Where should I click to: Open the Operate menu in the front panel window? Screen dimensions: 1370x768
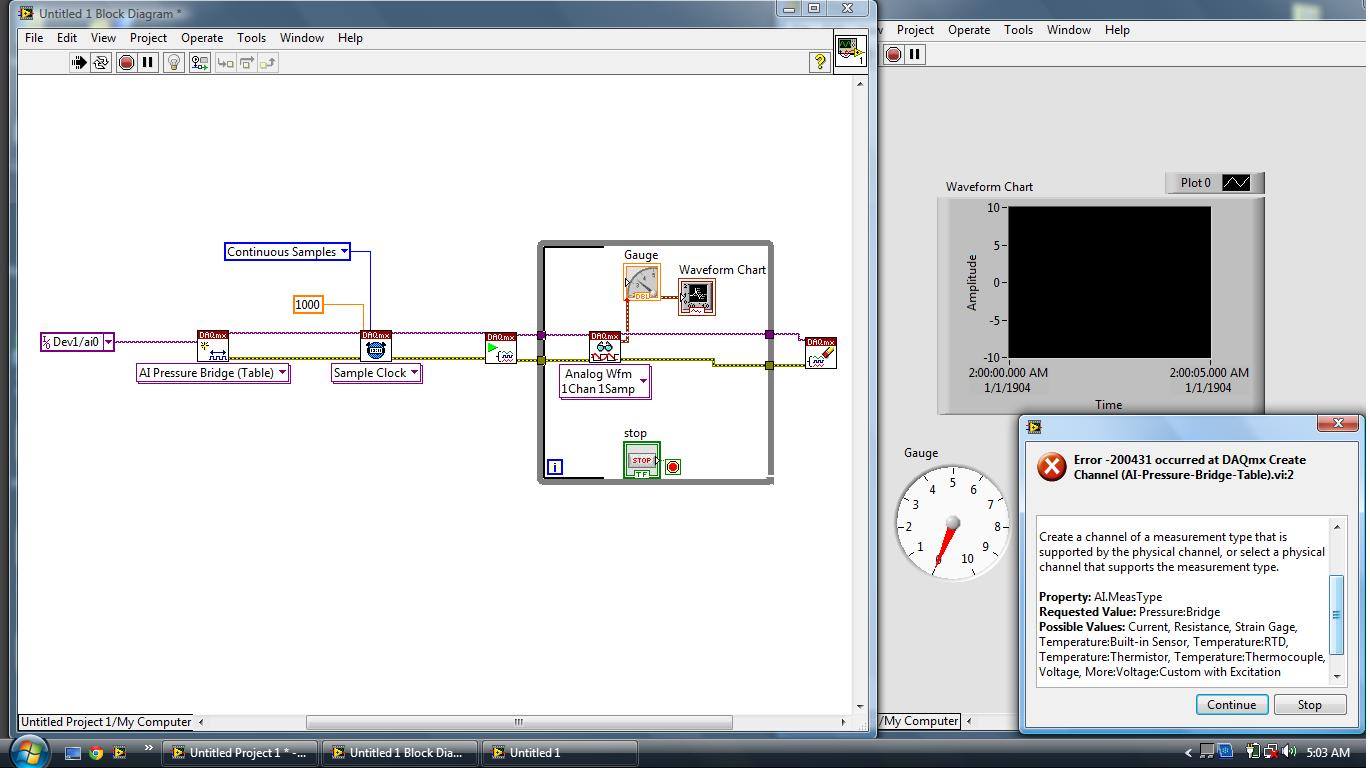969,30
